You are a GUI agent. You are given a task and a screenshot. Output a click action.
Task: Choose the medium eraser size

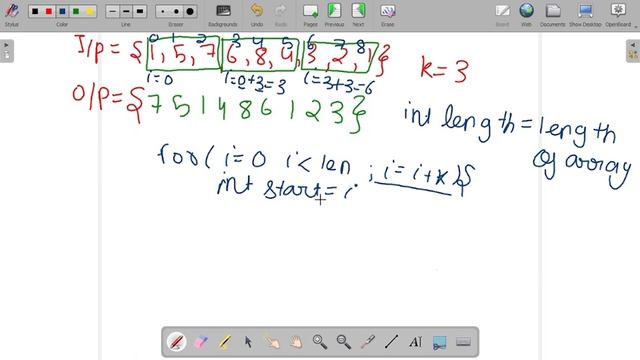pyautogui.click(x=176, y=11)
